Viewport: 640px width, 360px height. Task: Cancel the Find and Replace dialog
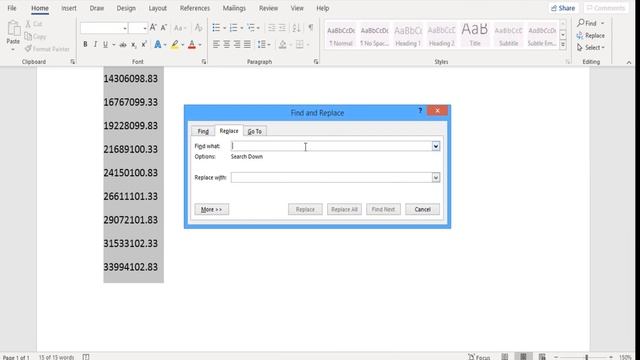pyautogui.click(x=422, y=209)
